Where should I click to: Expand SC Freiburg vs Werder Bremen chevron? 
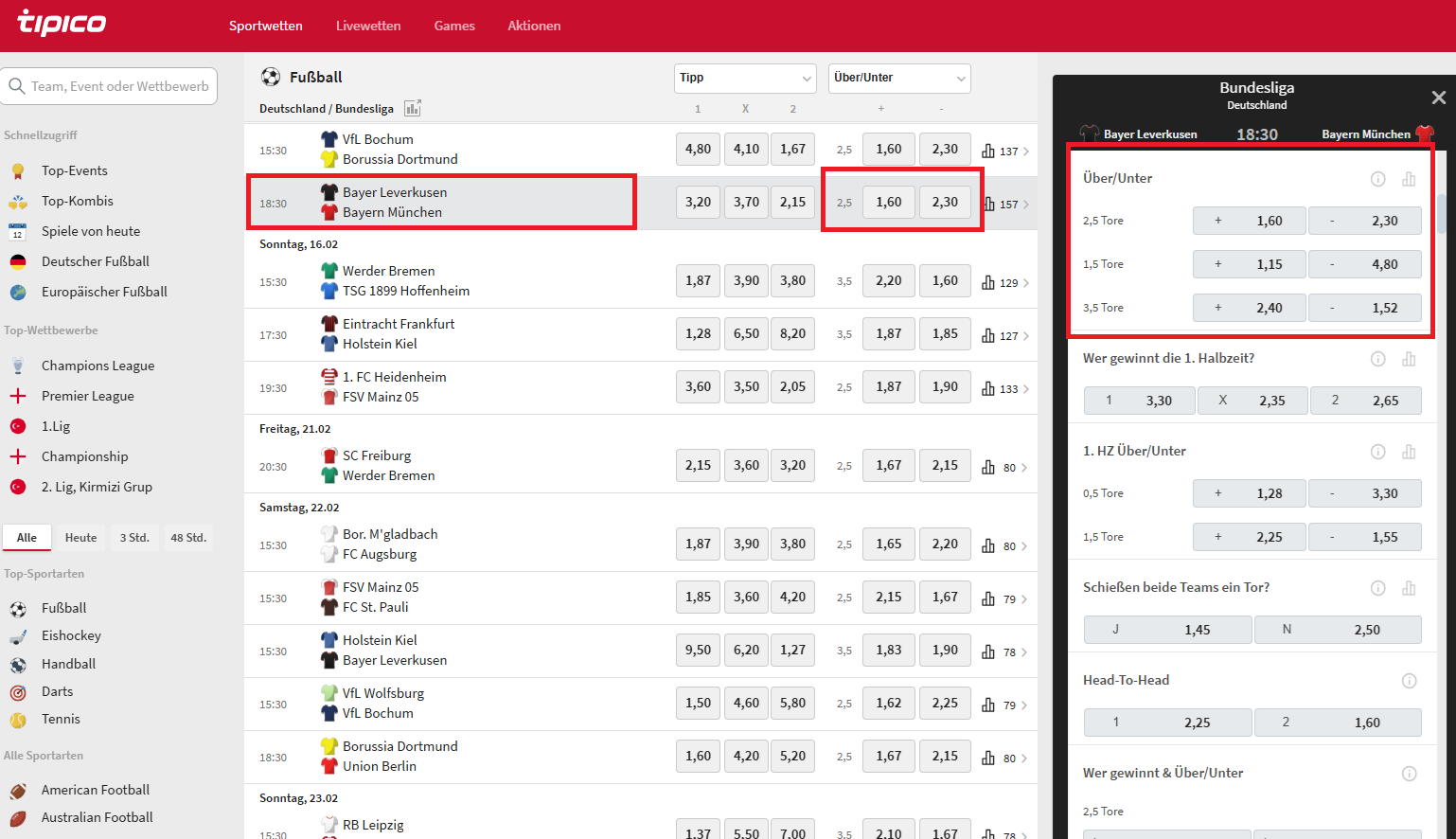(1026, 468)
